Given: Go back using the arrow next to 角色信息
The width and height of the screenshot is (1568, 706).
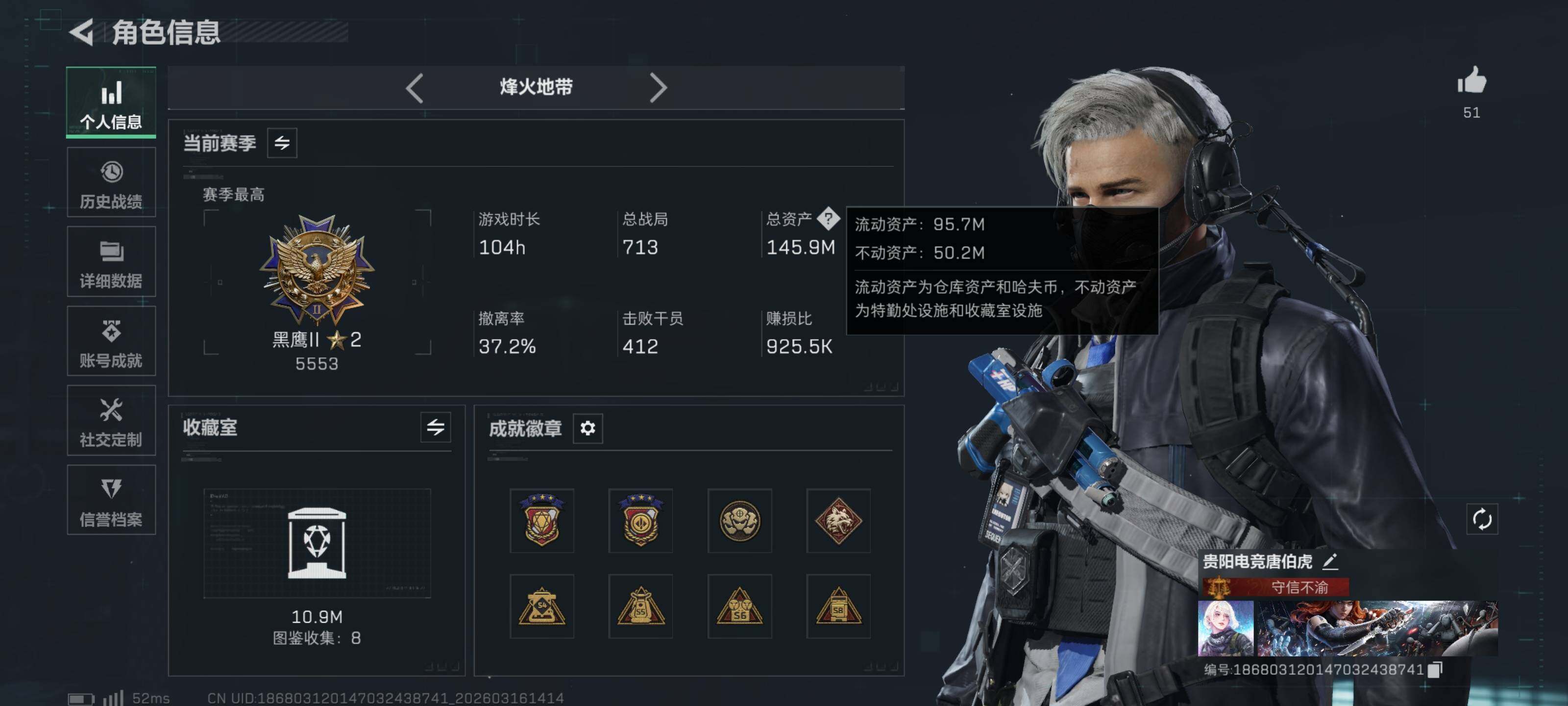Looking at the screenshot, I should (x=81, y=32).
